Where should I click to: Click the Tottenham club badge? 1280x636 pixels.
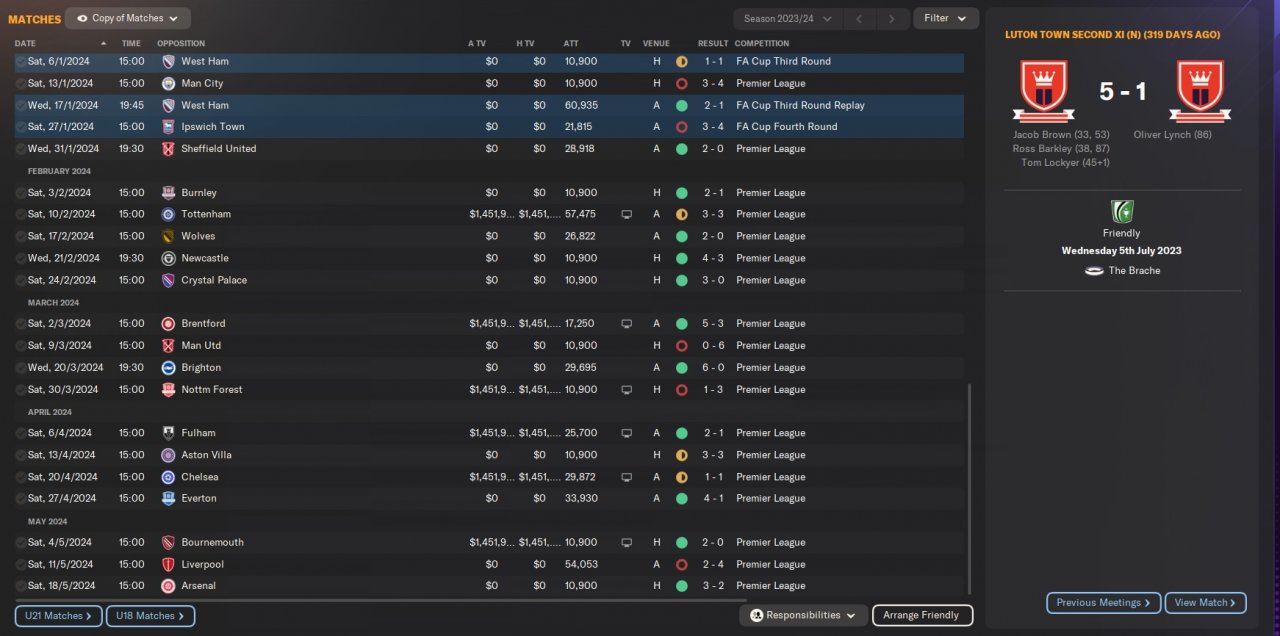[168, 215]
